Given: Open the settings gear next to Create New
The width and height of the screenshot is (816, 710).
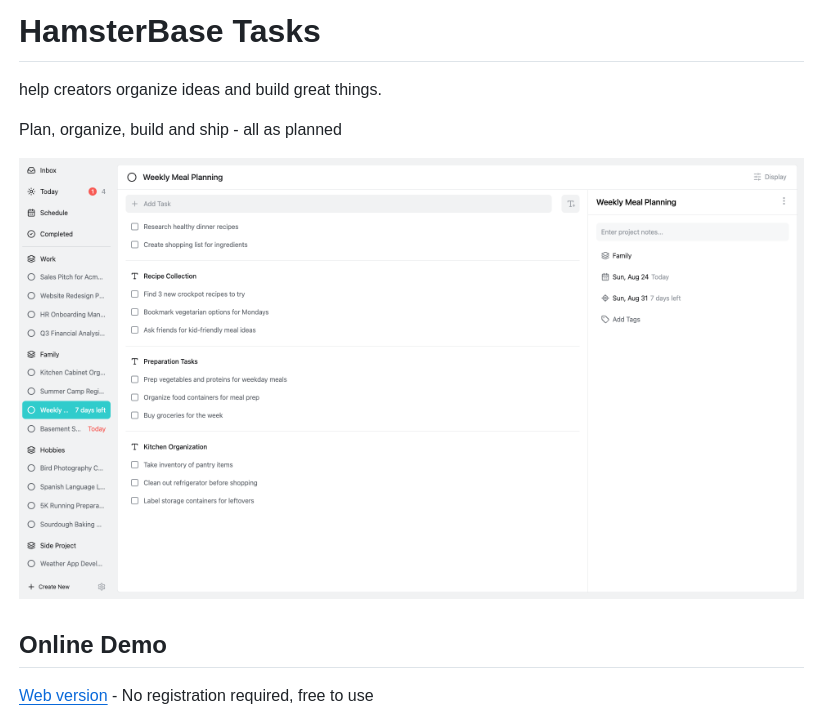Looking at the screenshot, I should pyautogui.click(x=101, y=587).
